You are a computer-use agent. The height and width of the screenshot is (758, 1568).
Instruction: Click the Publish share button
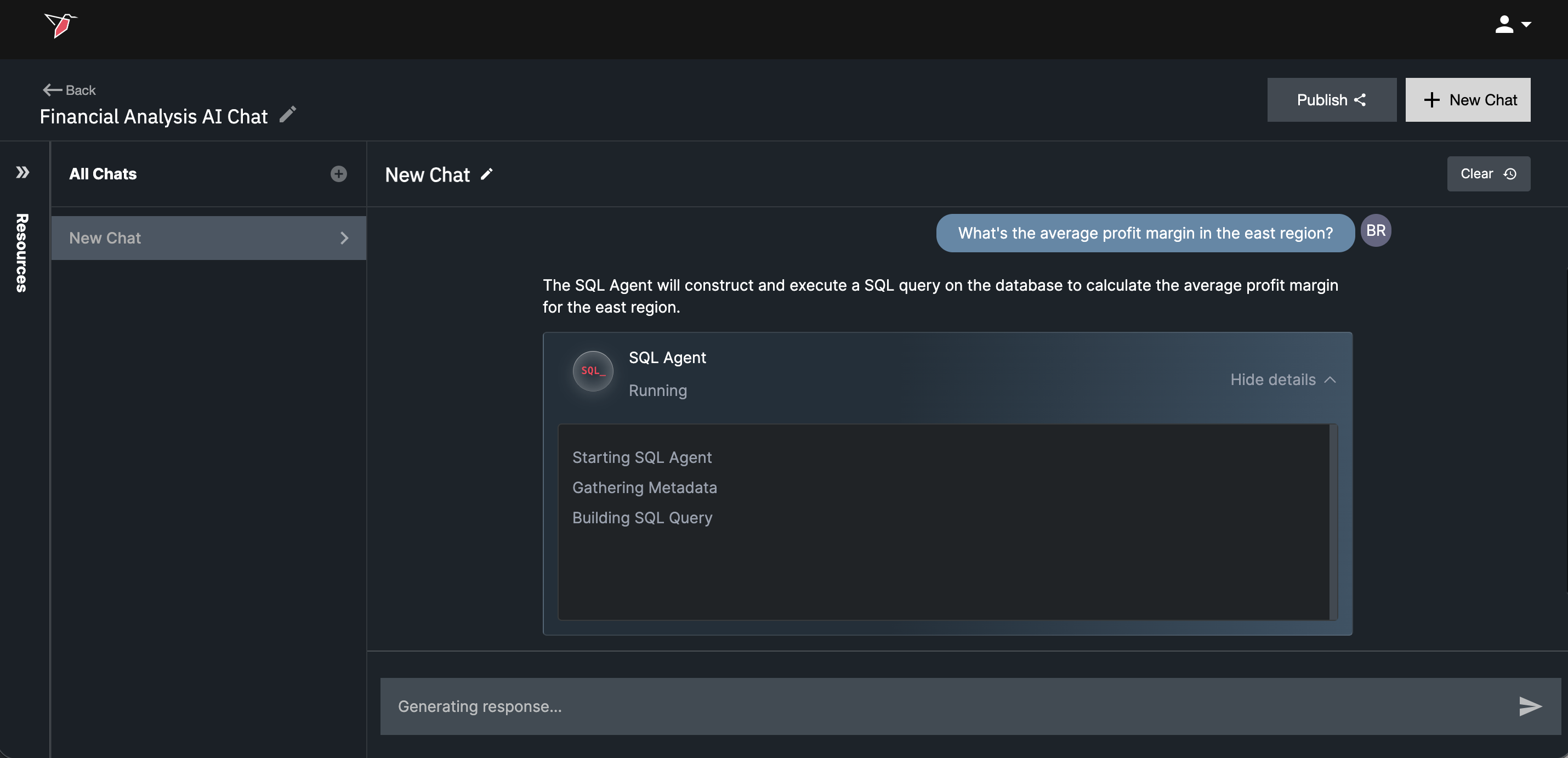[x=1331, y=100]
